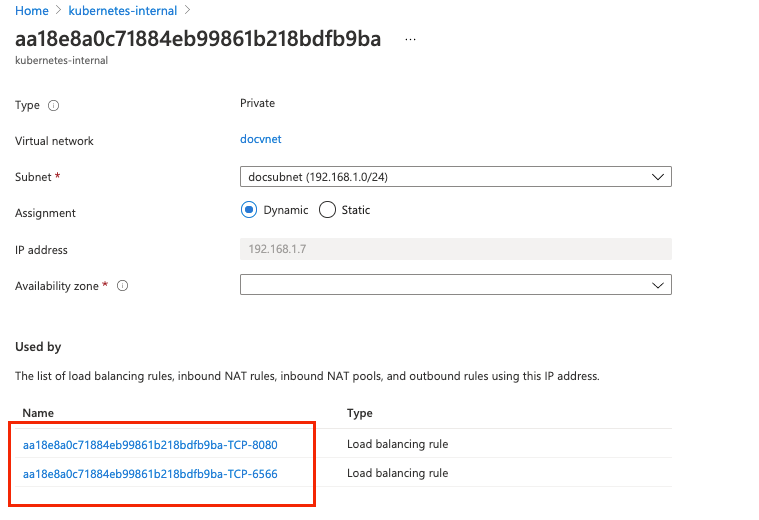Screen dimensions: 759x520
Task: Click the Availability zone info icon
Action: click(122, 286)
